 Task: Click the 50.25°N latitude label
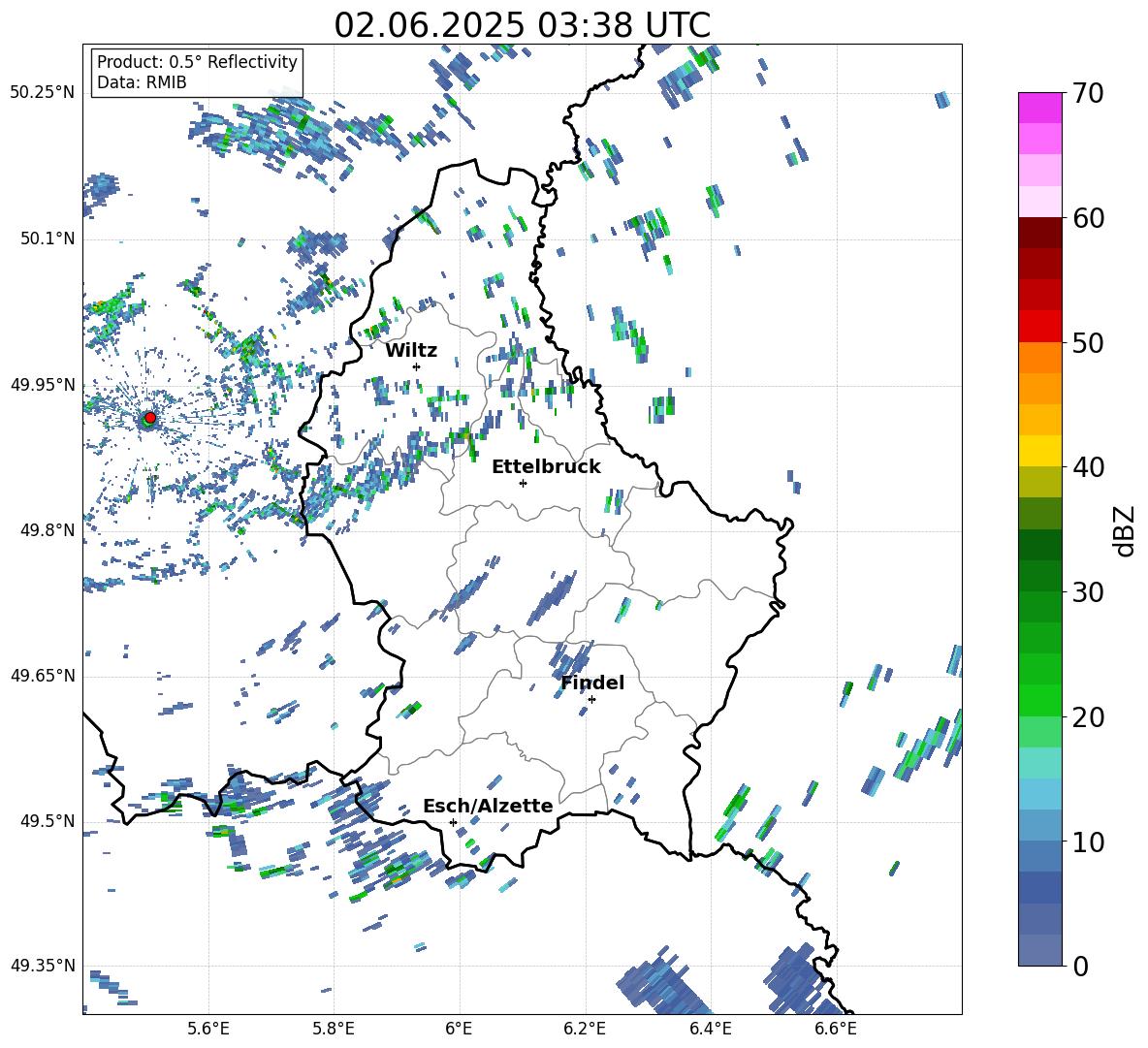pos(43,93)
